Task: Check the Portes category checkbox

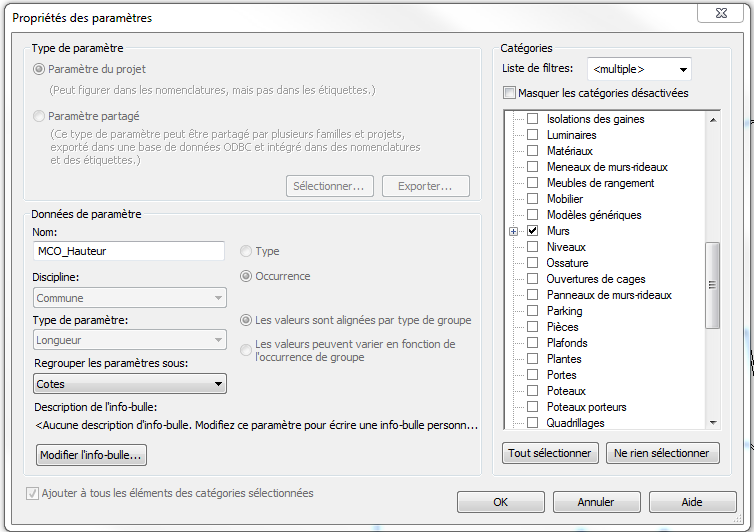Action: click(532, 375)
